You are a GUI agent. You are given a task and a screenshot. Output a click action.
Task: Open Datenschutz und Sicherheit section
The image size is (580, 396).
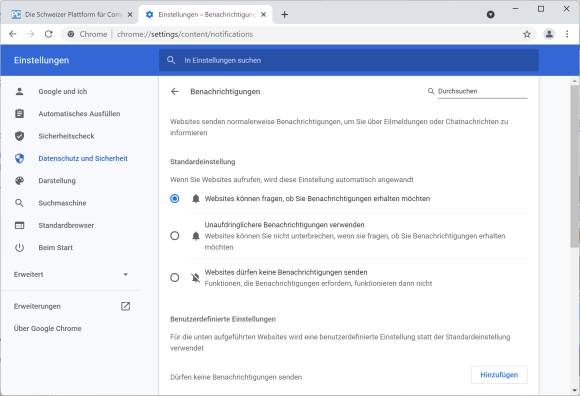click(83, 158)
